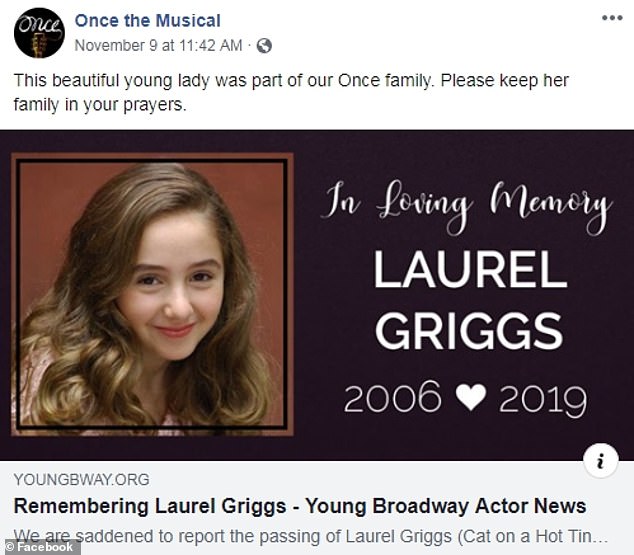
Task: Click the "Once the Musical" page name
Action: pos(148,20)
